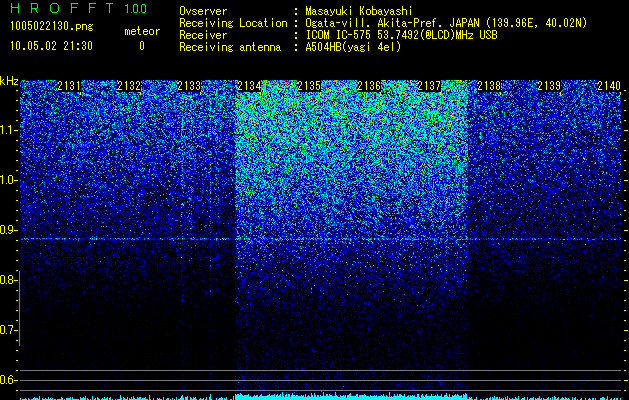Screen dimensions: 629x400
Task: Click the 2132 time marker
Action: coord(129,86)
